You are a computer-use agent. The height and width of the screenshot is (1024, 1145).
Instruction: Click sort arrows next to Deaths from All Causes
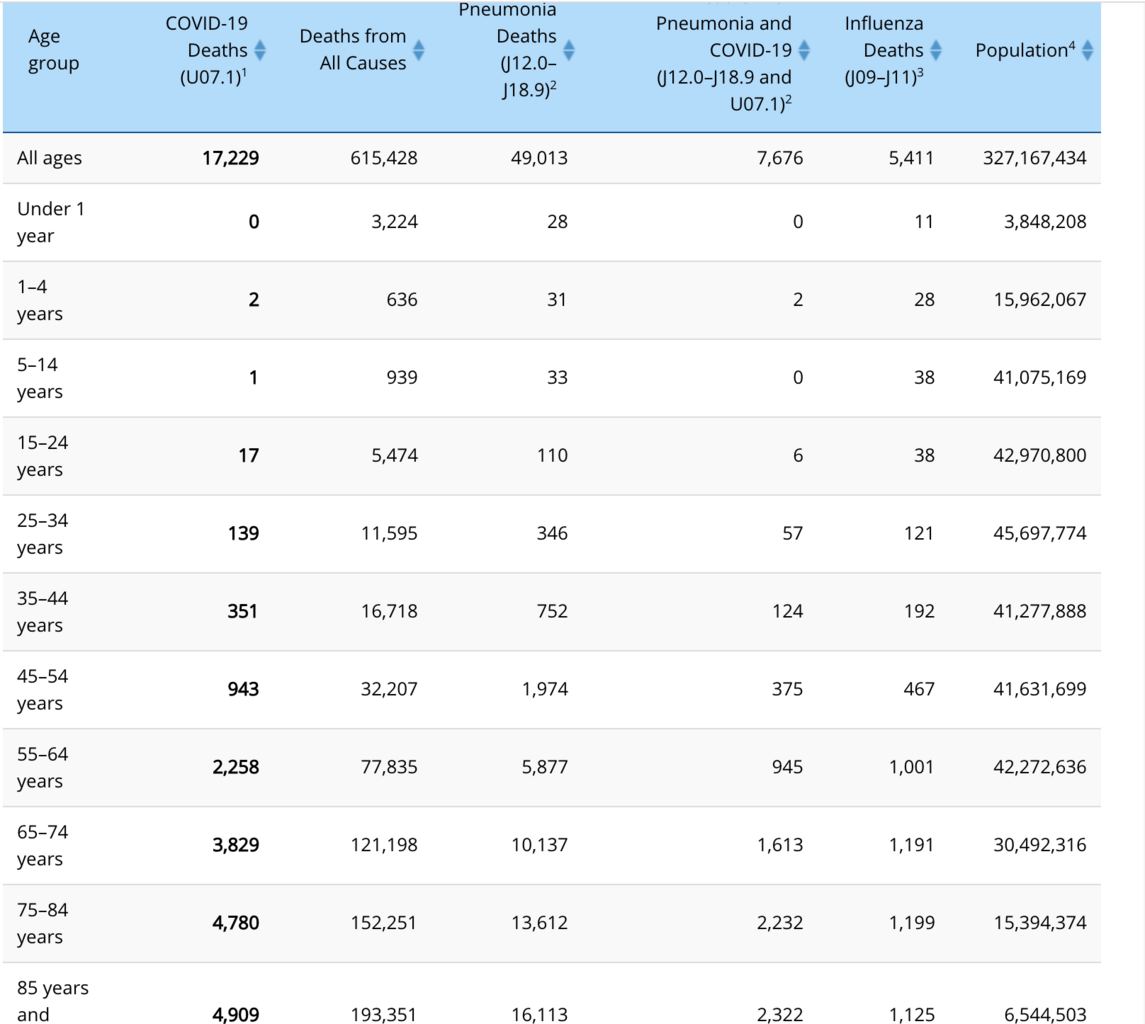point(419,50)
